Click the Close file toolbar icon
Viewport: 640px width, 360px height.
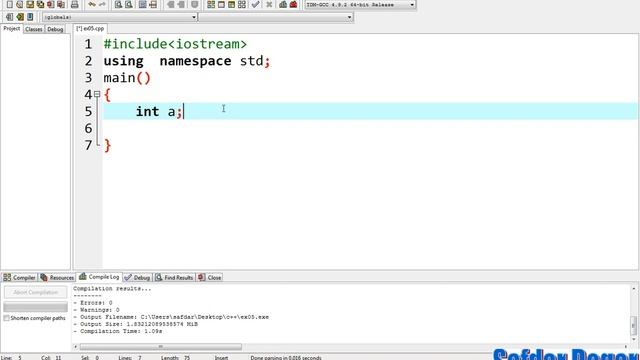pos(50,4)
